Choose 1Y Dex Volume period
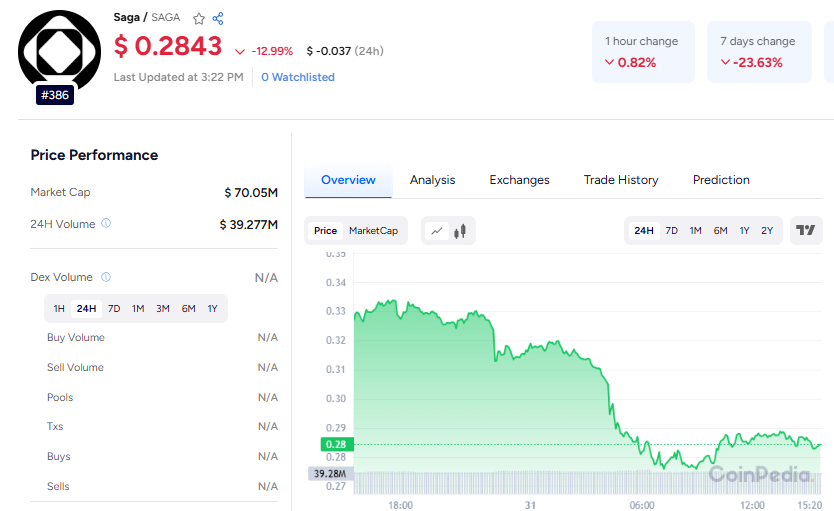The image size is (834, 511). (212, 309)
